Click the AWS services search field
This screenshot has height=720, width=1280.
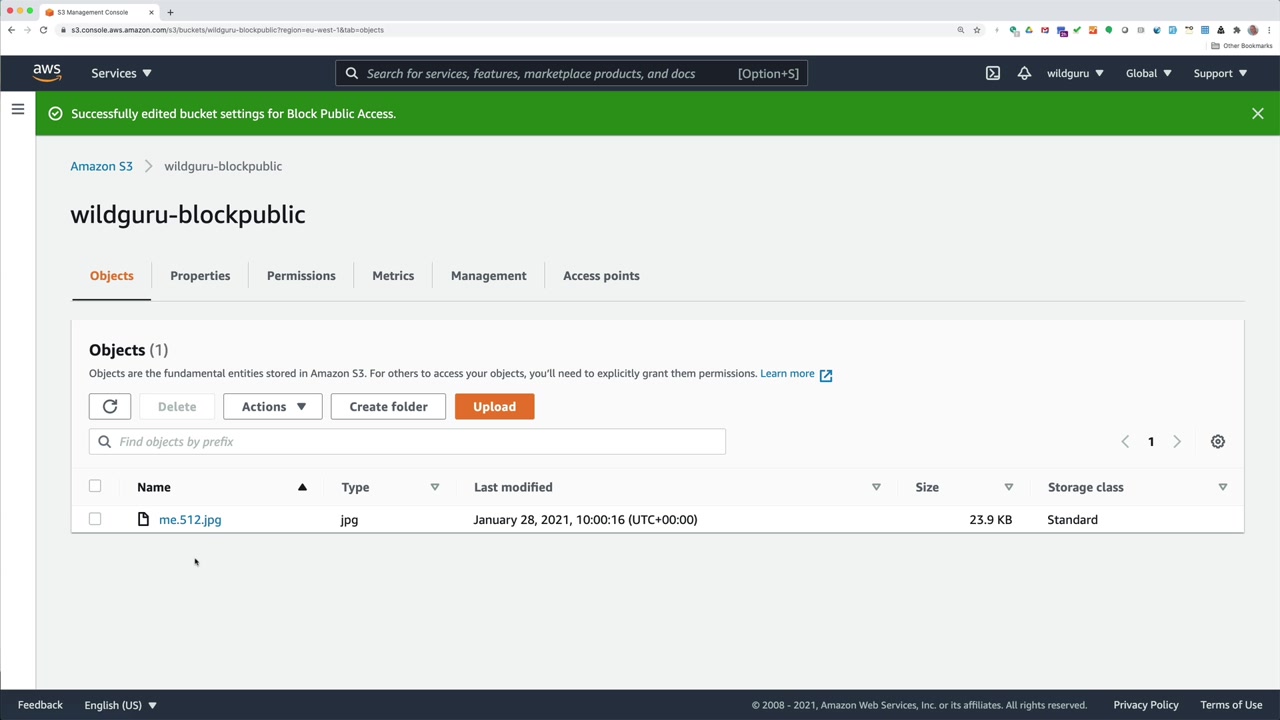click(572, 73)
